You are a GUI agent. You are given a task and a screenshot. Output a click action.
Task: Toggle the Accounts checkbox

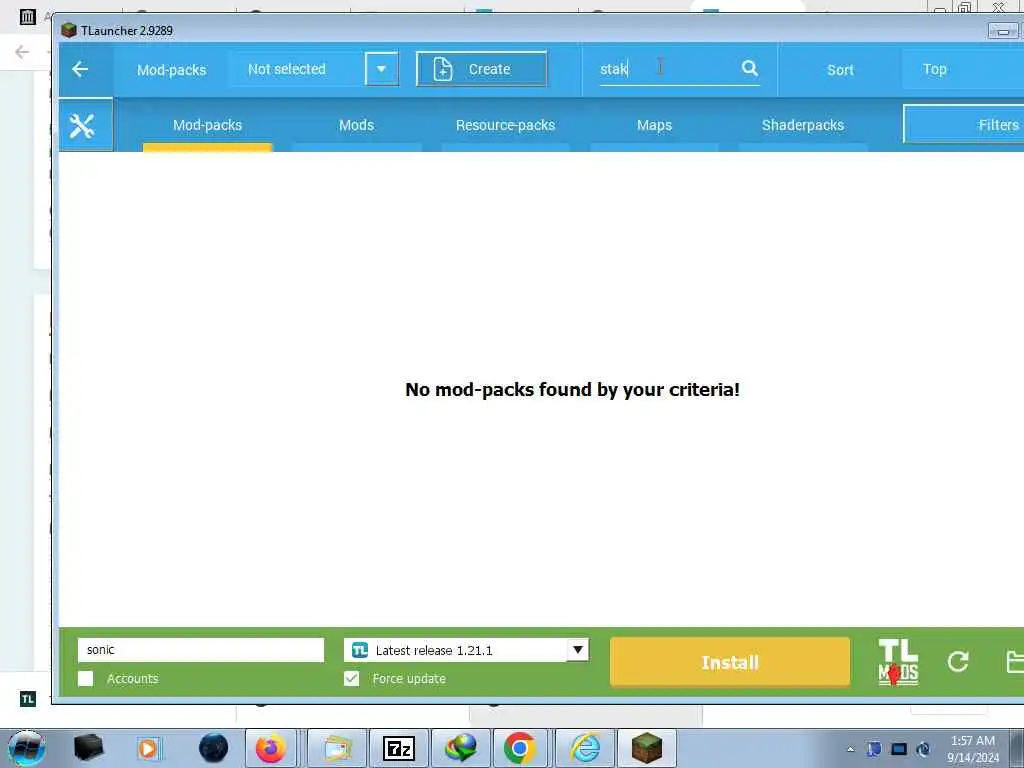tap(86, 679)
